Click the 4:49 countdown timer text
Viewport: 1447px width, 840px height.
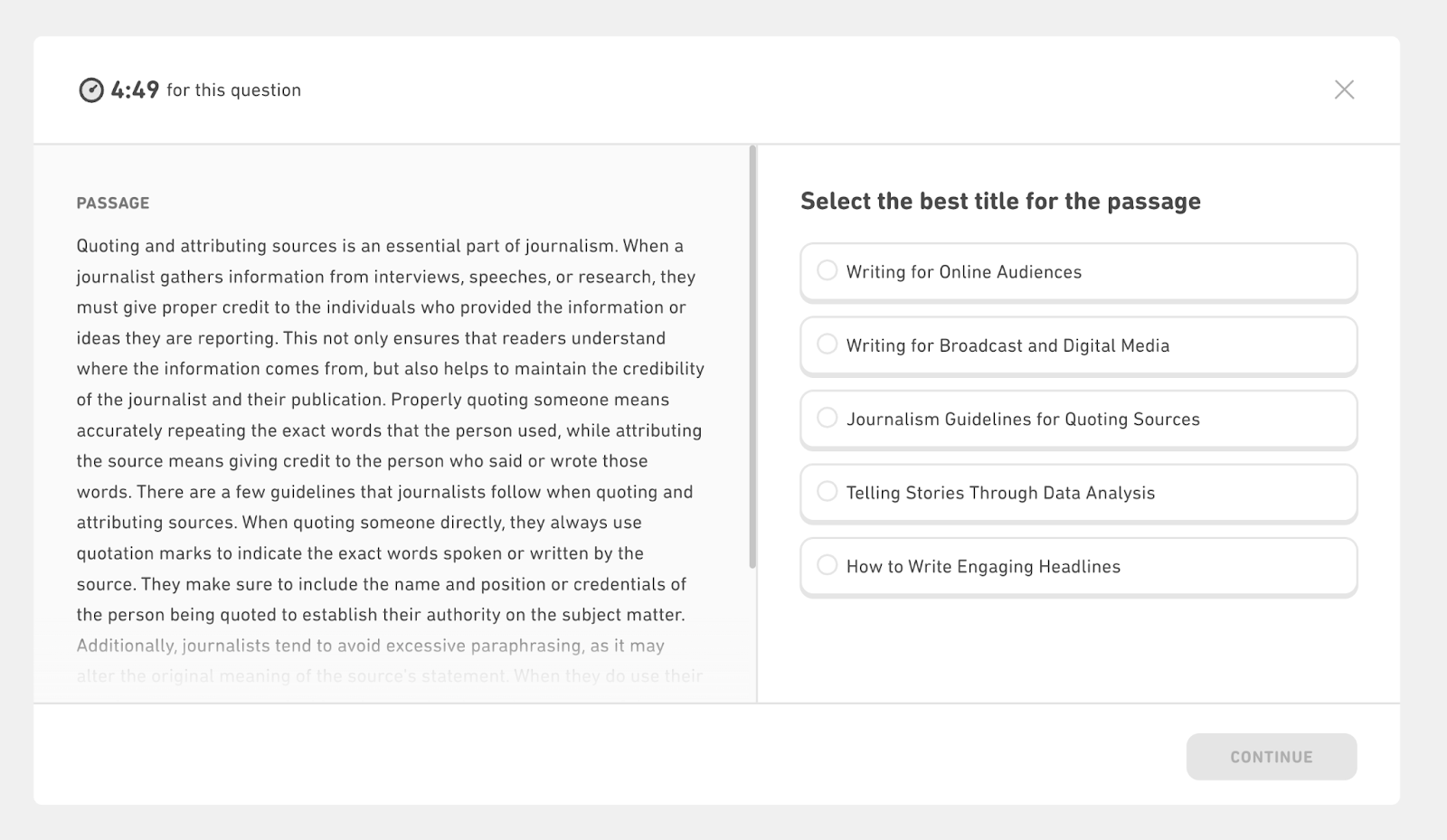click(x=135, y=90)
